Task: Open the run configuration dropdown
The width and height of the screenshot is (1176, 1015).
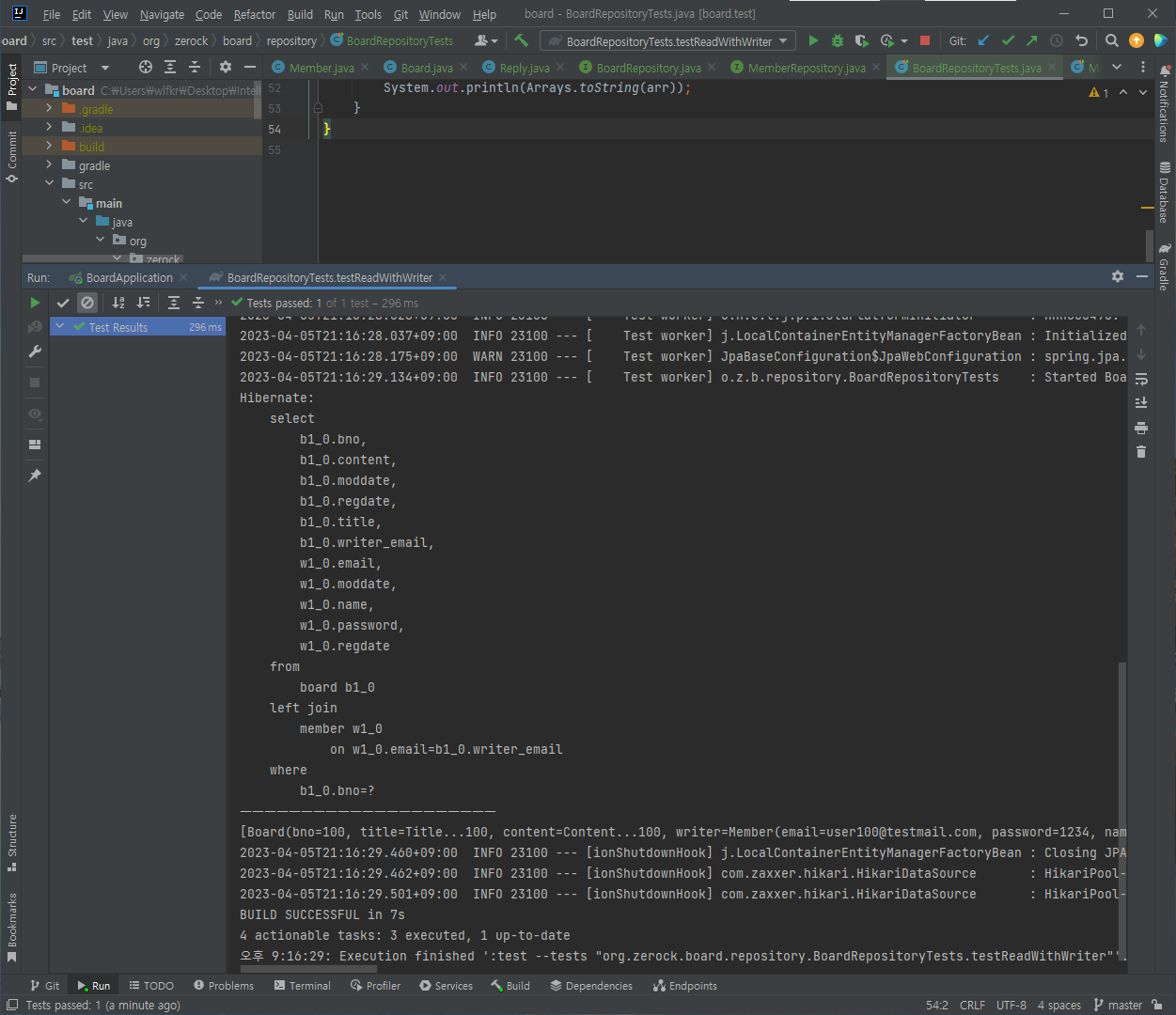Action: [667, 40]
